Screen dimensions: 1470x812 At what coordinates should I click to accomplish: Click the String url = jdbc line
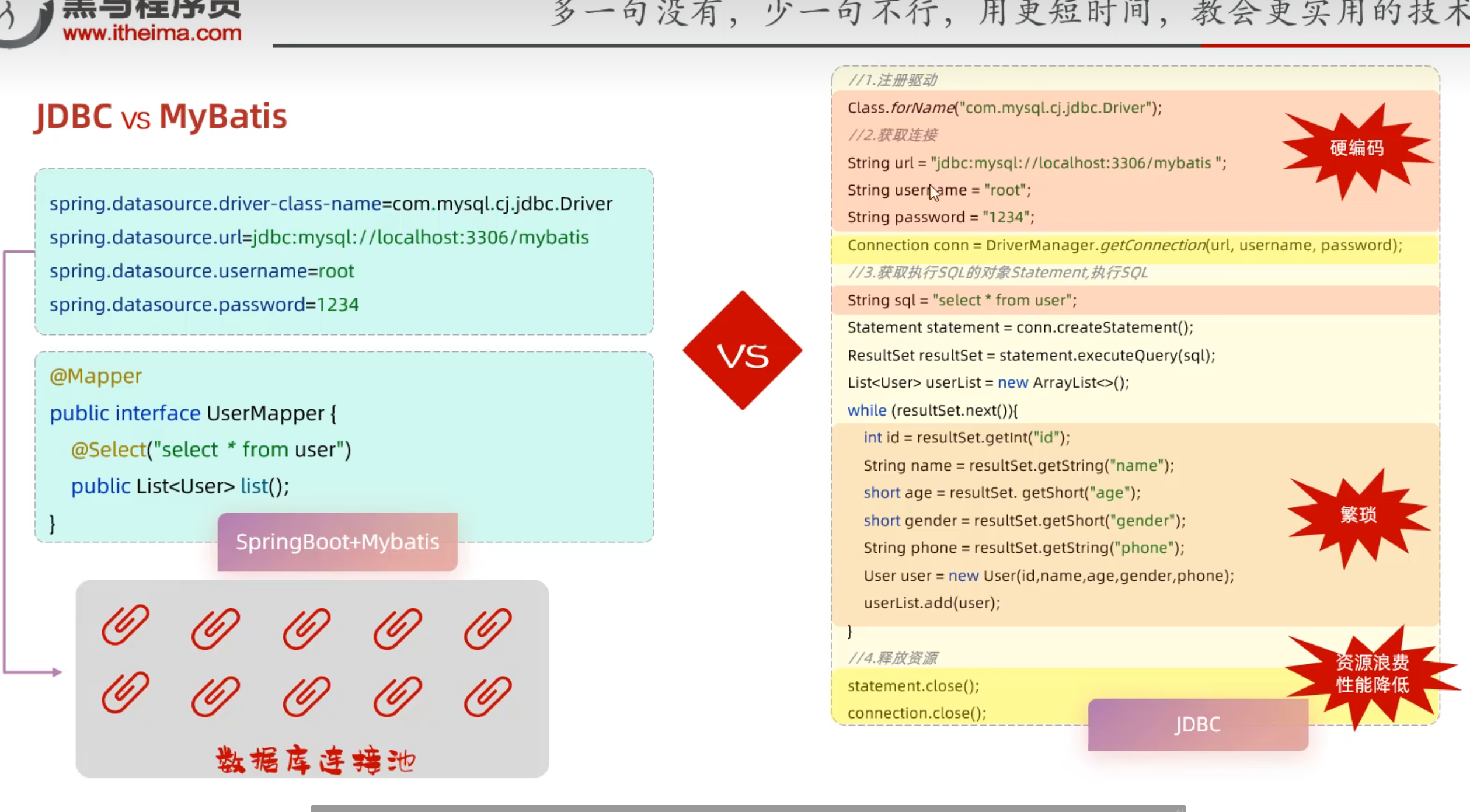tap(1037, 163)
